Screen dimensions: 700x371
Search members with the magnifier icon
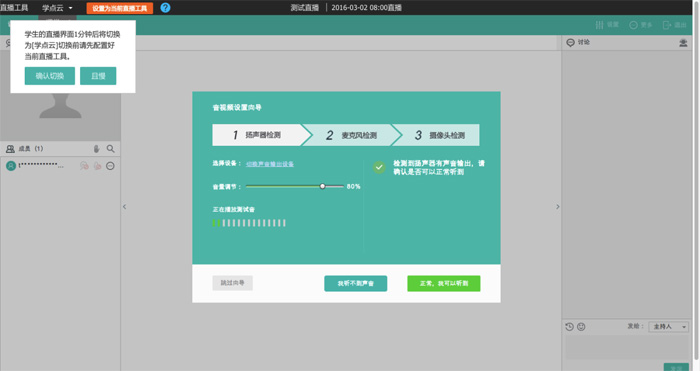pos(110,149)
